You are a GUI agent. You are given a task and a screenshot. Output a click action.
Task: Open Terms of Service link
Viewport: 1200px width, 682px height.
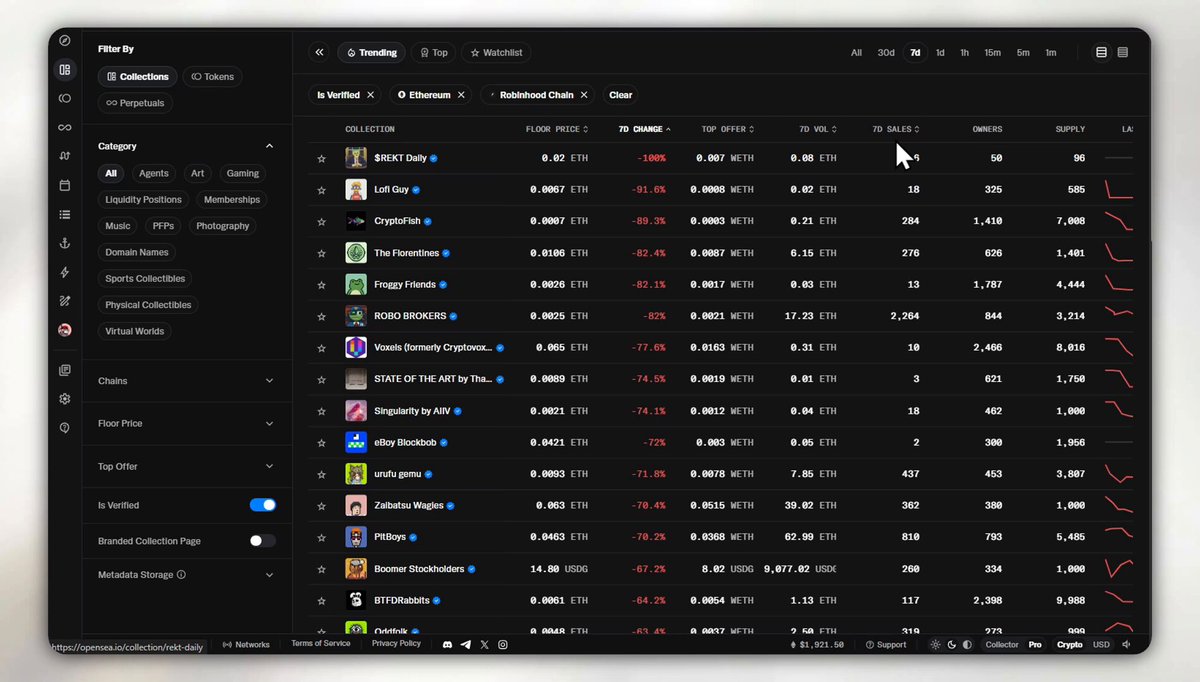(321, 644)
